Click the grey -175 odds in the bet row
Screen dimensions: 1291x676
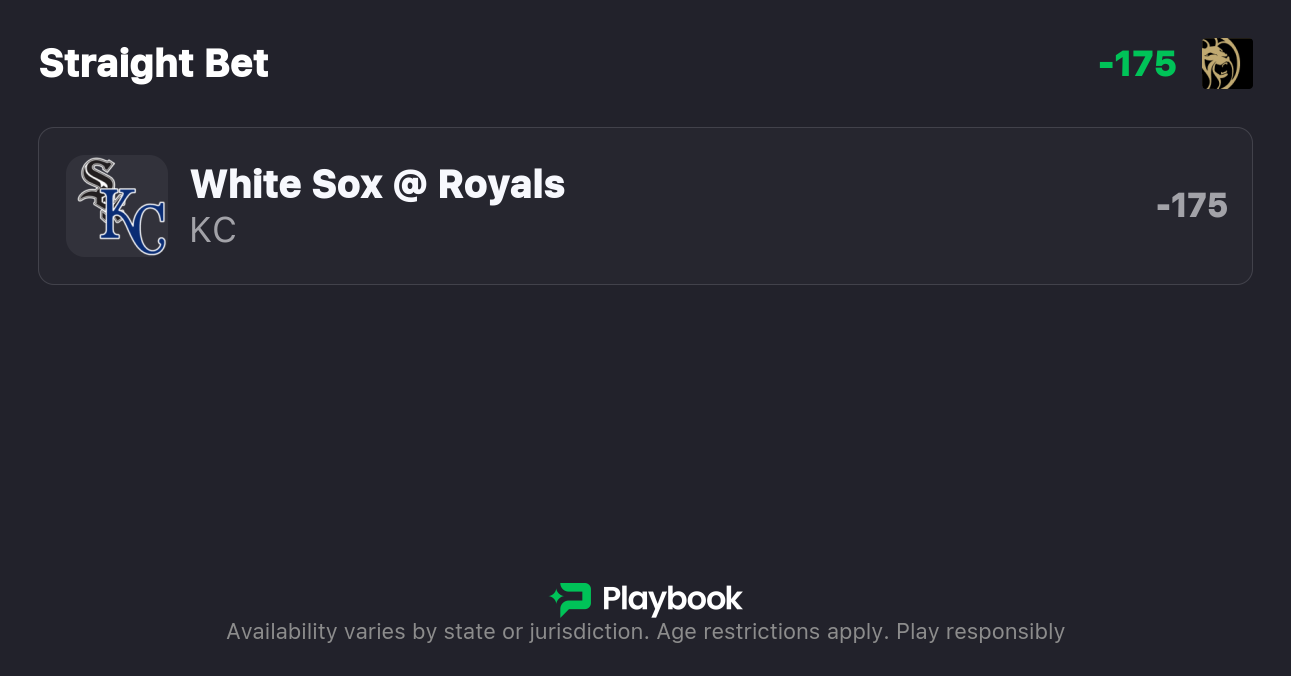(1191, 206)
